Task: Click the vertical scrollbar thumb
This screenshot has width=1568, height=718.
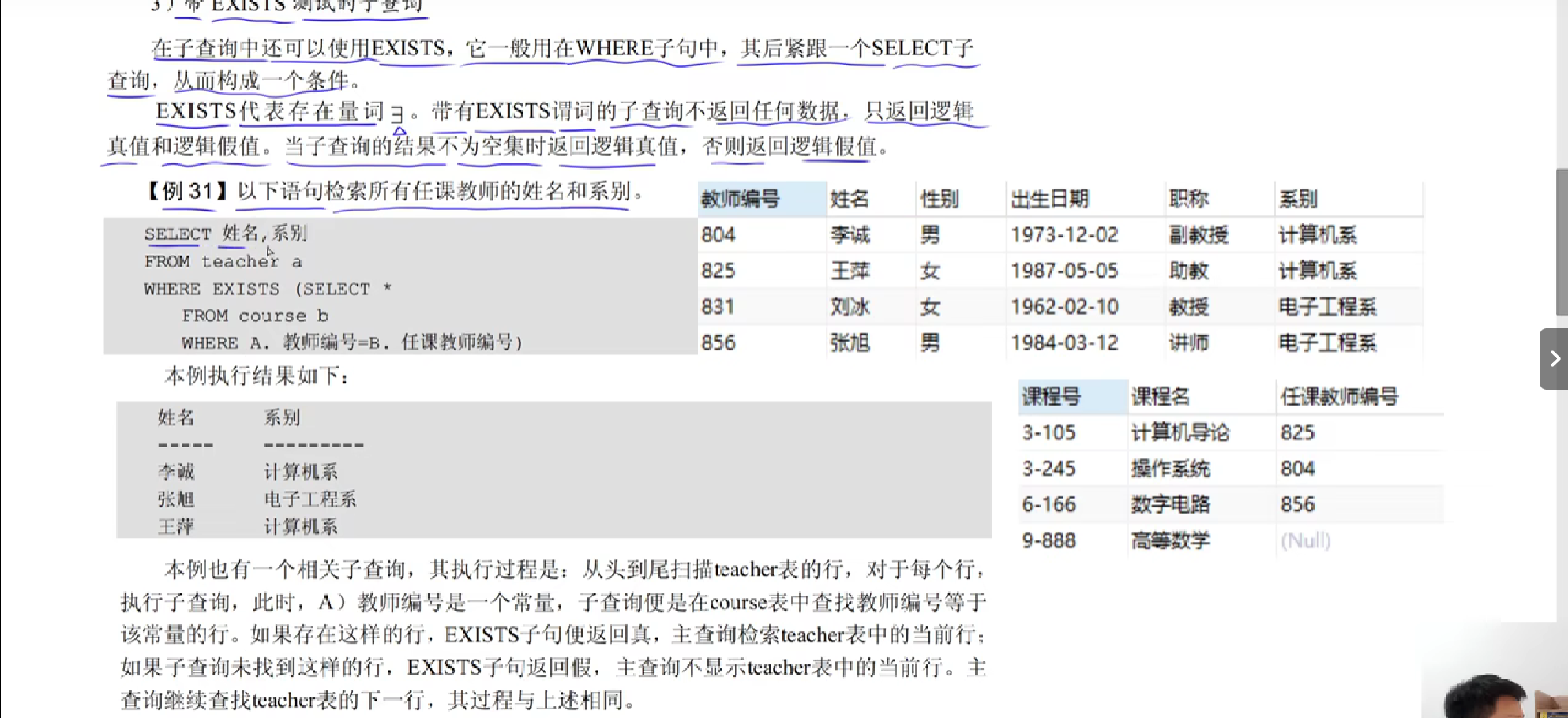Action: point(1562,241)
